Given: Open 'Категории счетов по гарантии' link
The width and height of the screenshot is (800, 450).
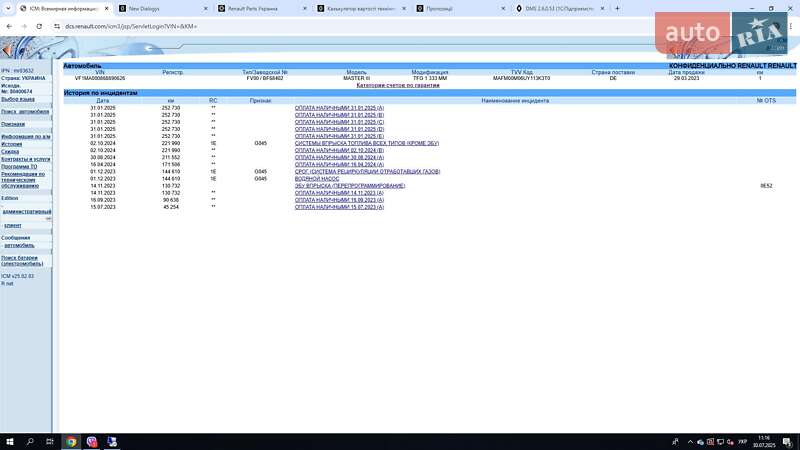Looking at the screenshot, I should (398, 85).
